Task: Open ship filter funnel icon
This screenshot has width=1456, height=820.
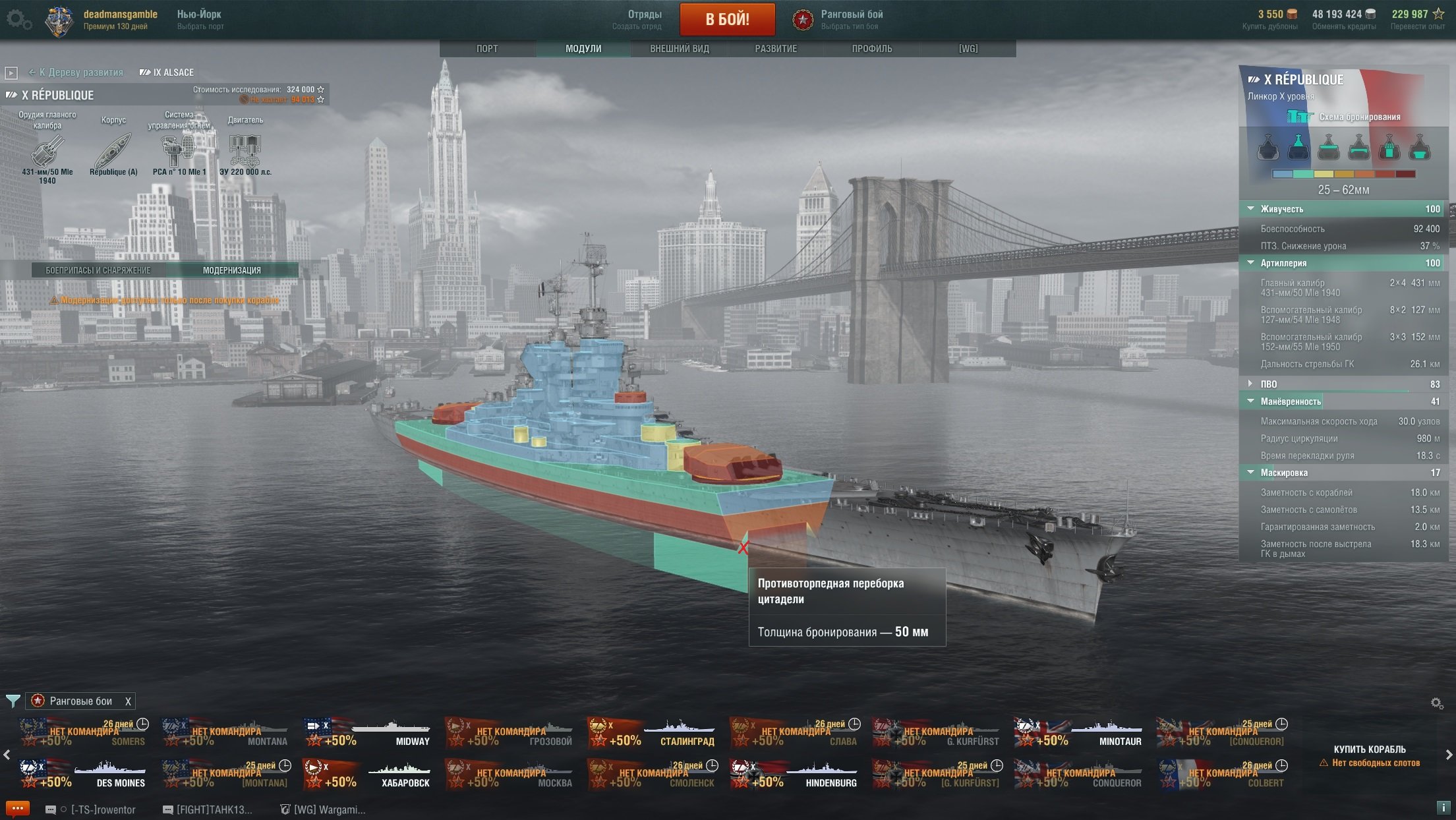Action: pos(13,701)
